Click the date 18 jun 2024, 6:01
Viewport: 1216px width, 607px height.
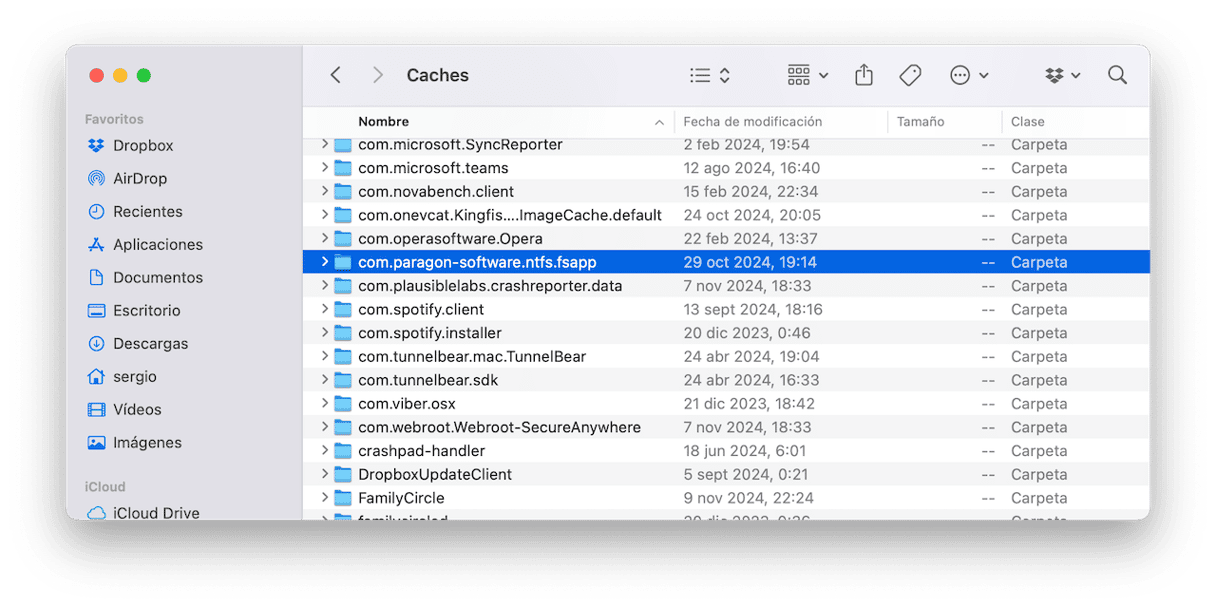pyautogui.click(x=745, y=451)
